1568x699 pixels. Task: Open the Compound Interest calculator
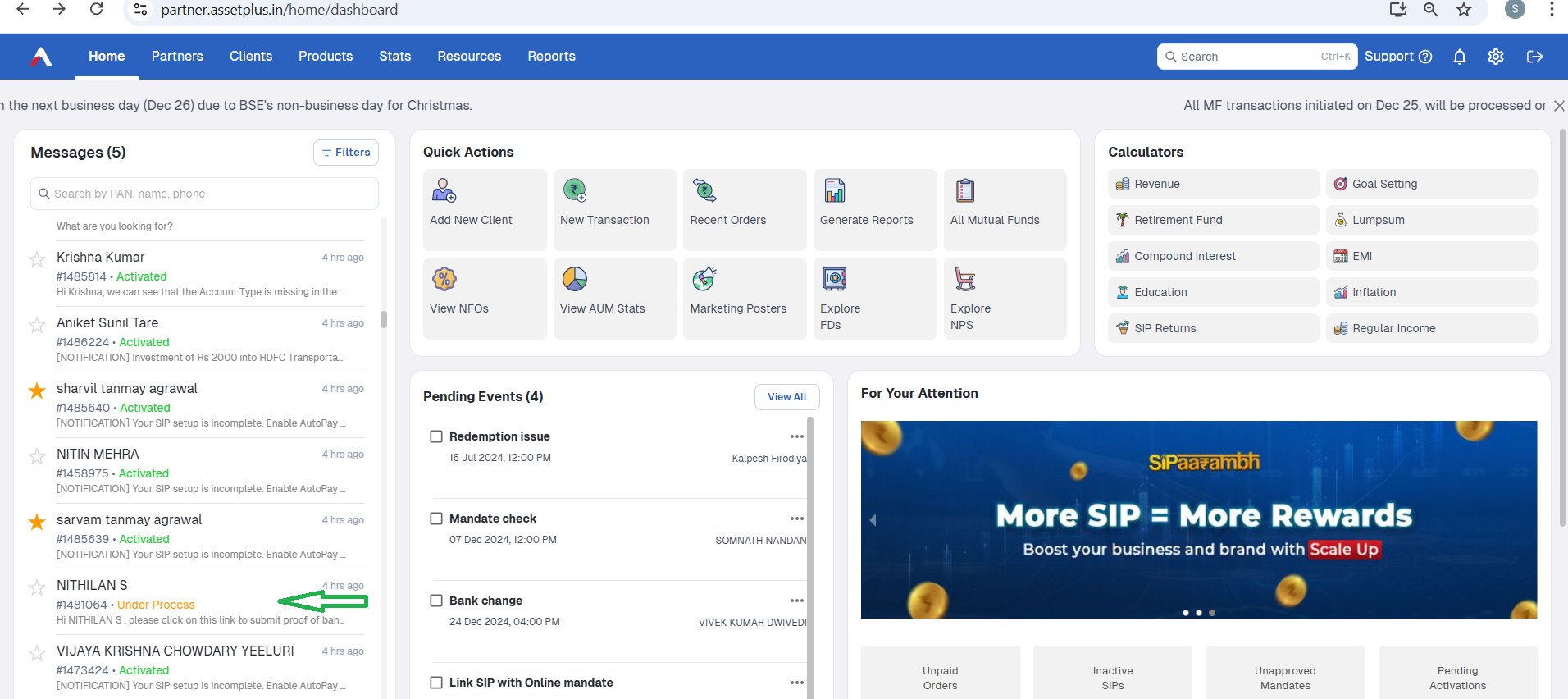[x=1213, y=256]
